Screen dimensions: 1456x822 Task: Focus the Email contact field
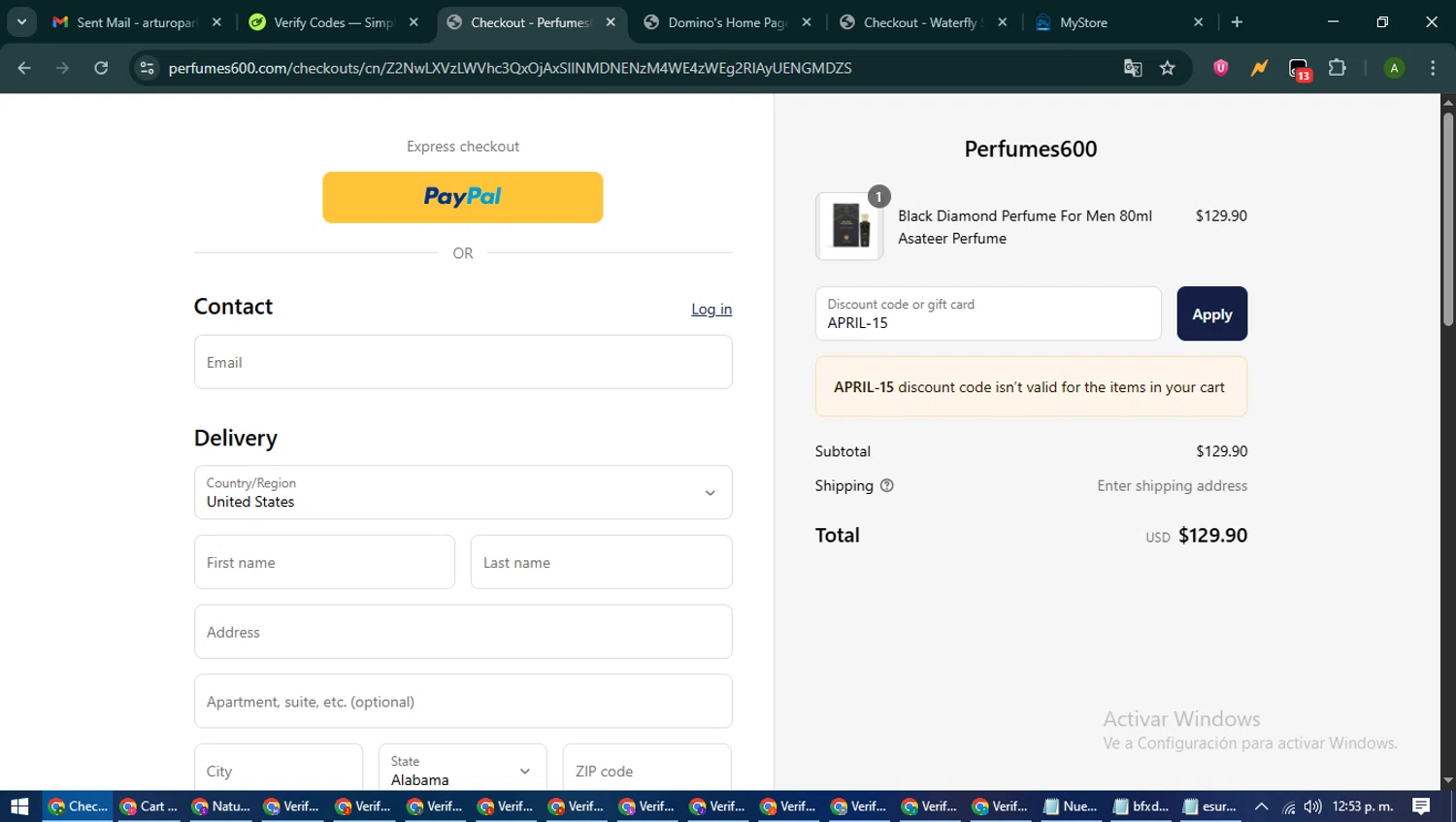pyautogui.click(x=463, y=362)
